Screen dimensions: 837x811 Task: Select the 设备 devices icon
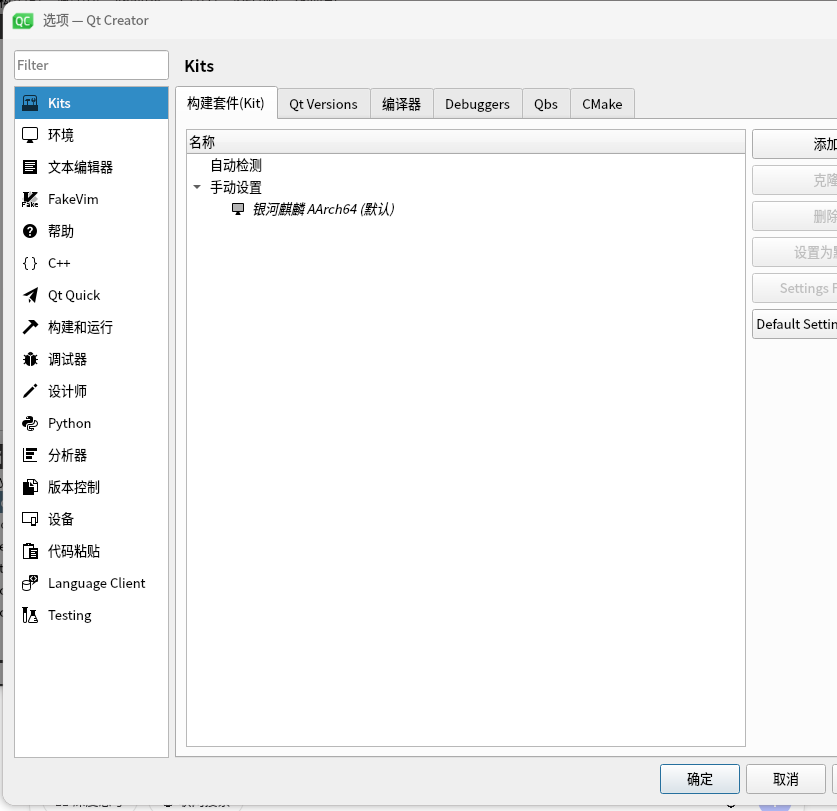(30, 519)
